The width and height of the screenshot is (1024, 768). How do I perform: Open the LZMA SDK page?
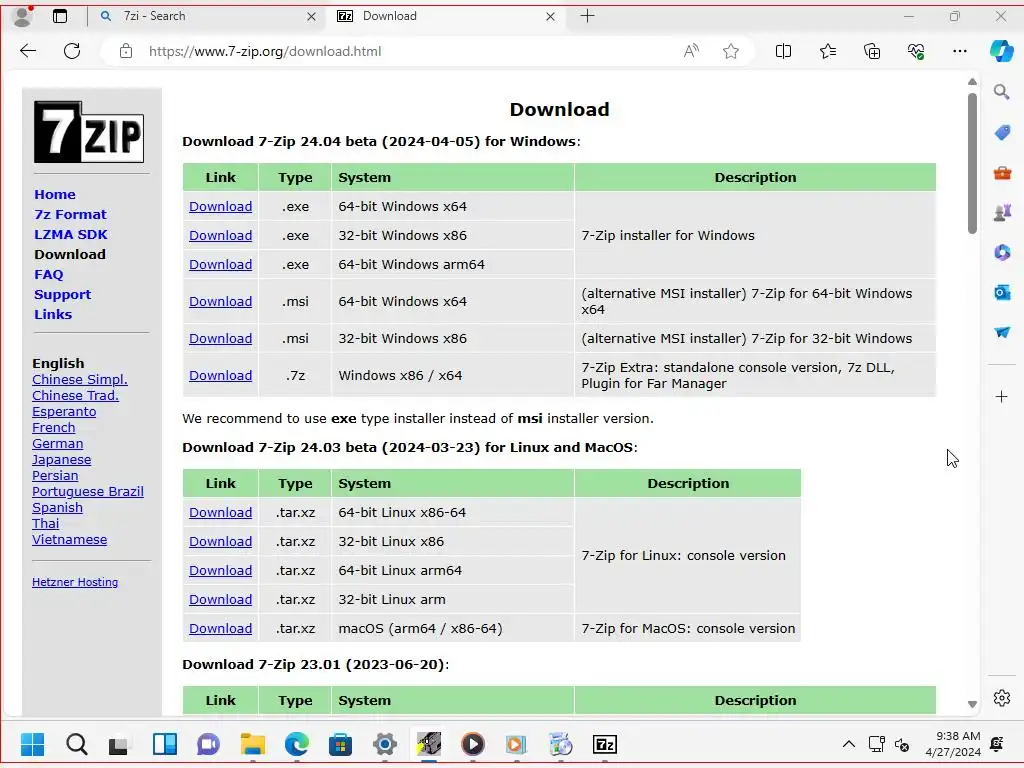click(x=71, y=234)
